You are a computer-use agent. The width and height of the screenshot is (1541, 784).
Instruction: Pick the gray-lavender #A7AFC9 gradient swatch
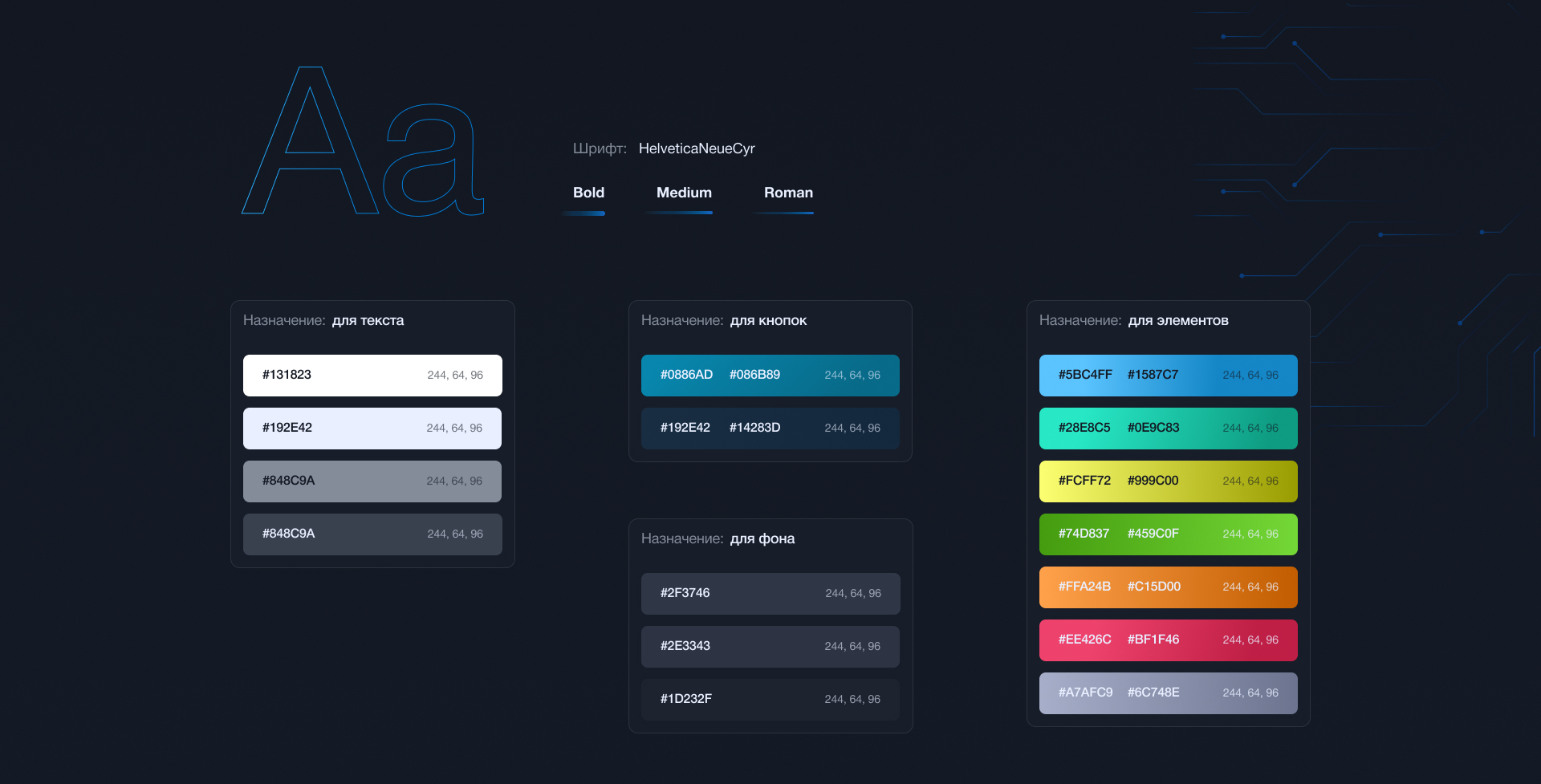click(1168, 693)
